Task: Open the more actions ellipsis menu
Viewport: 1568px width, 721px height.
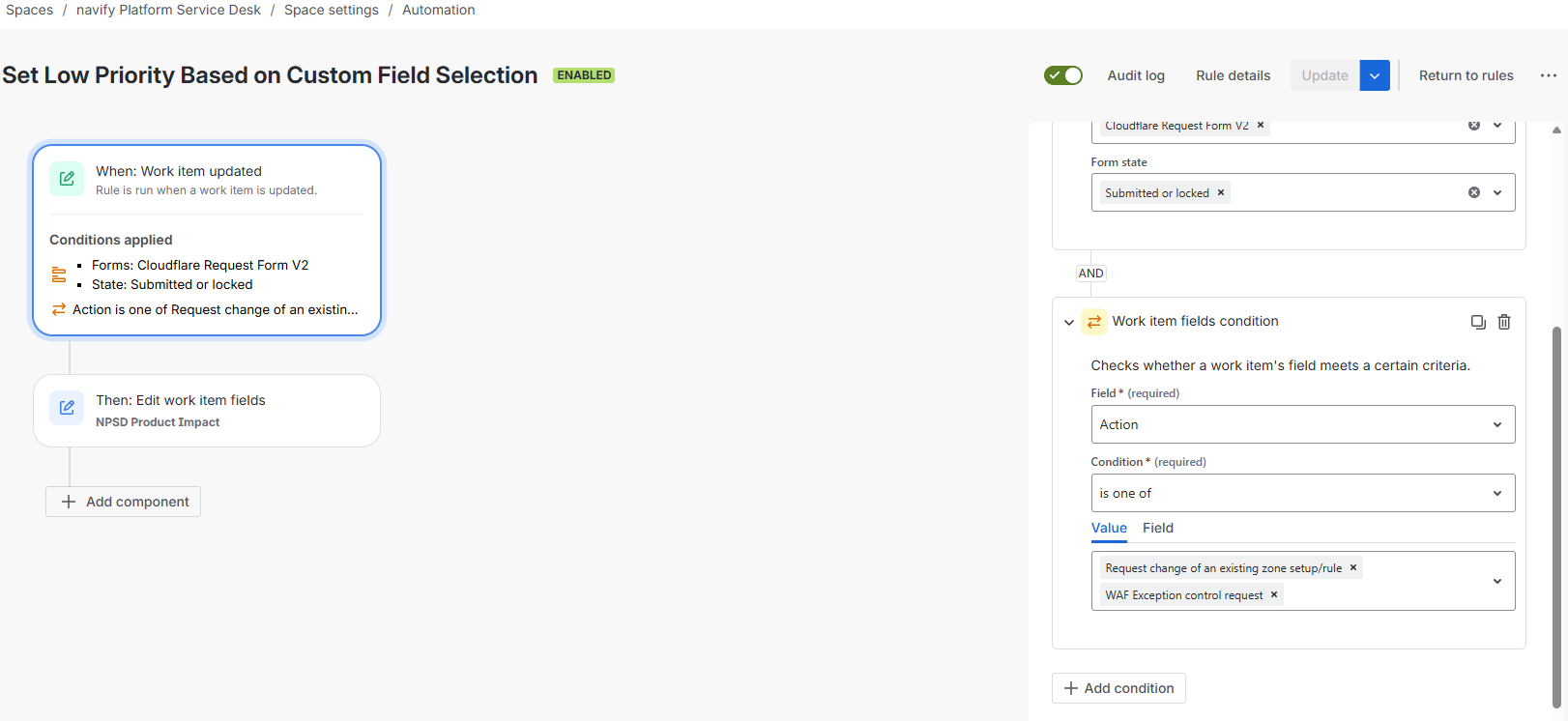Action: point(1549,75)
